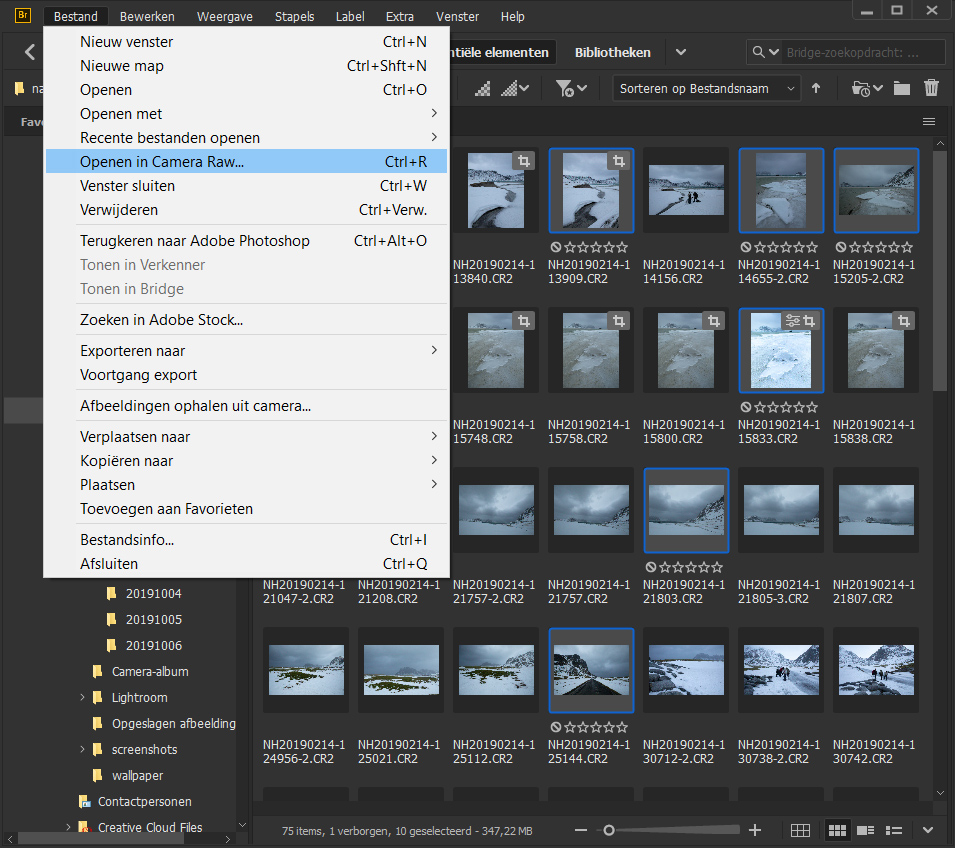Choose Afsluiten from the menu
Viewport: 955px width, 848px height.
(246, 564)
